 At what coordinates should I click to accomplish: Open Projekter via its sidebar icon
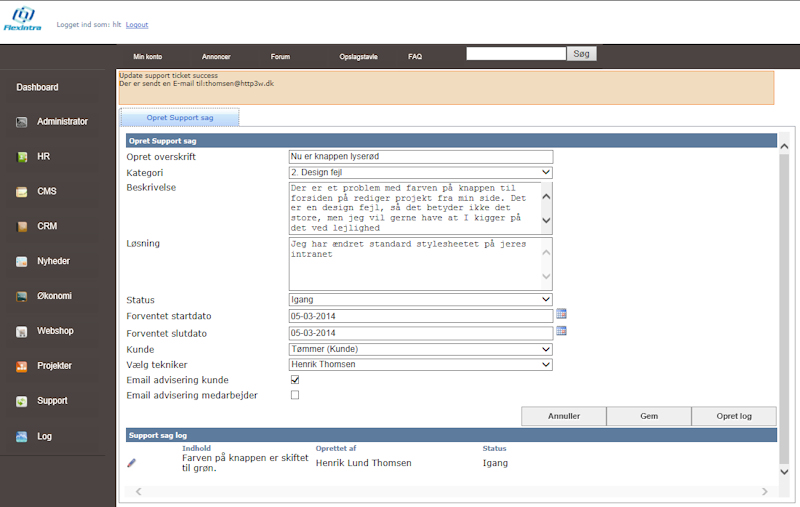pyautogui.click(x=21, y=366)
